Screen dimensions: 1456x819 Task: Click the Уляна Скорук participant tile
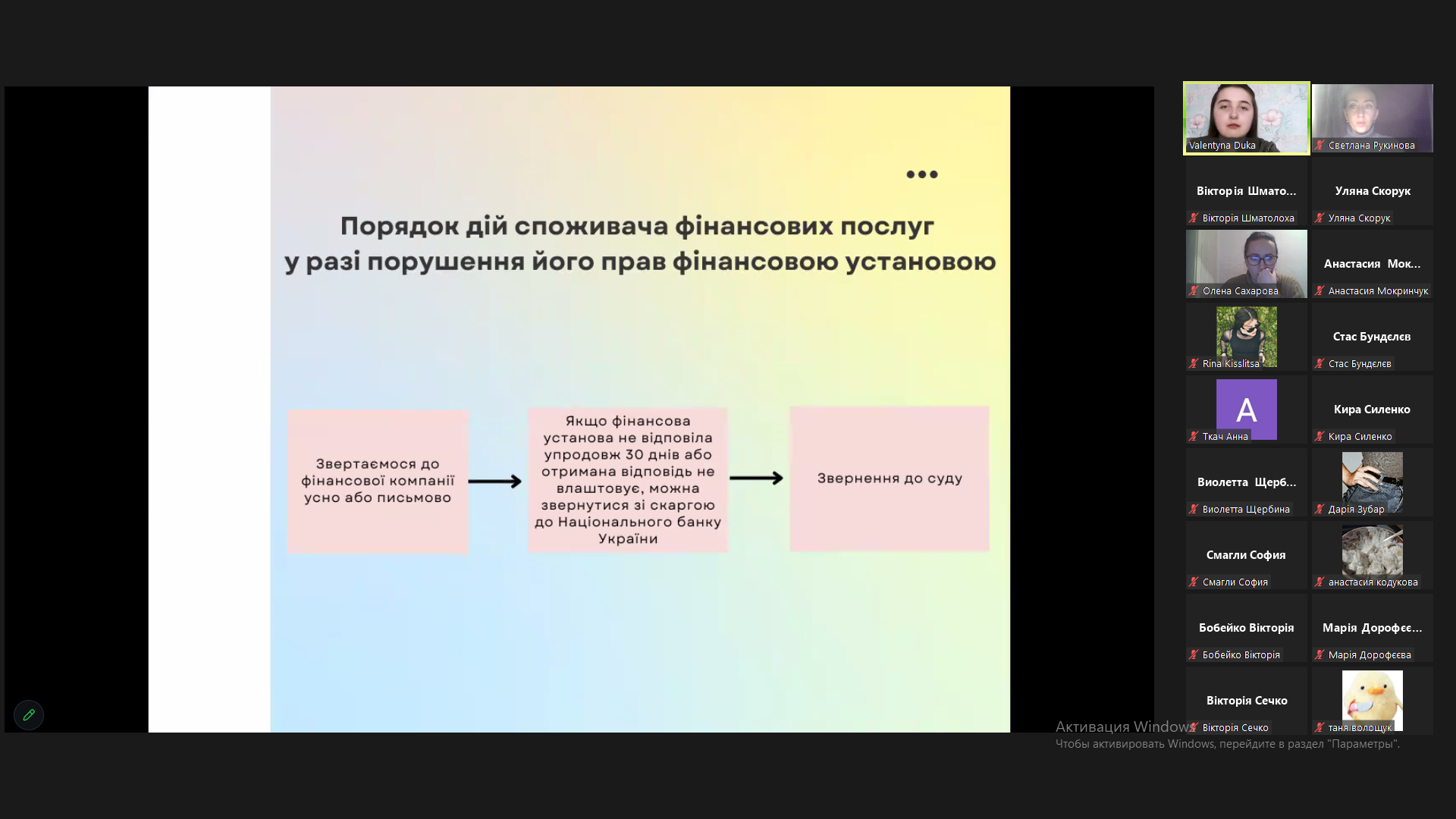(1373, 191)
